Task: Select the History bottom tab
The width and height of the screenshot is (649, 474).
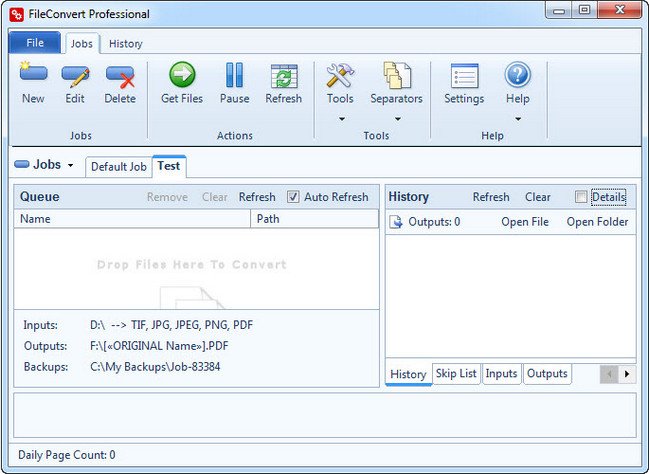Action: (x=408, y=374)
